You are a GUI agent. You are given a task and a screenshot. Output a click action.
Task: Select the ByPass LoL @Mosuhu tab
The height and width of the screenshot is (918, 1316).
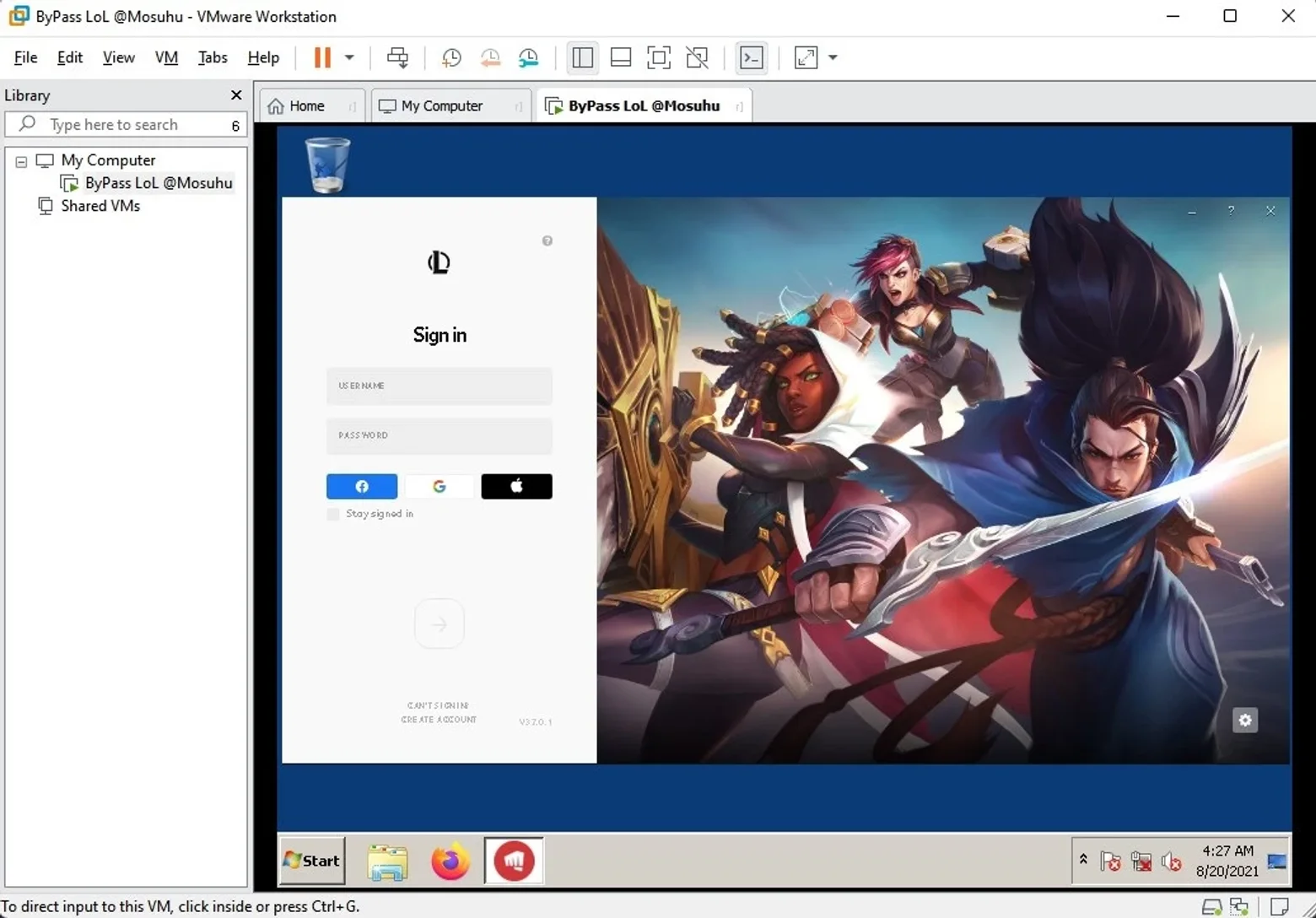[x=644, y=106]
